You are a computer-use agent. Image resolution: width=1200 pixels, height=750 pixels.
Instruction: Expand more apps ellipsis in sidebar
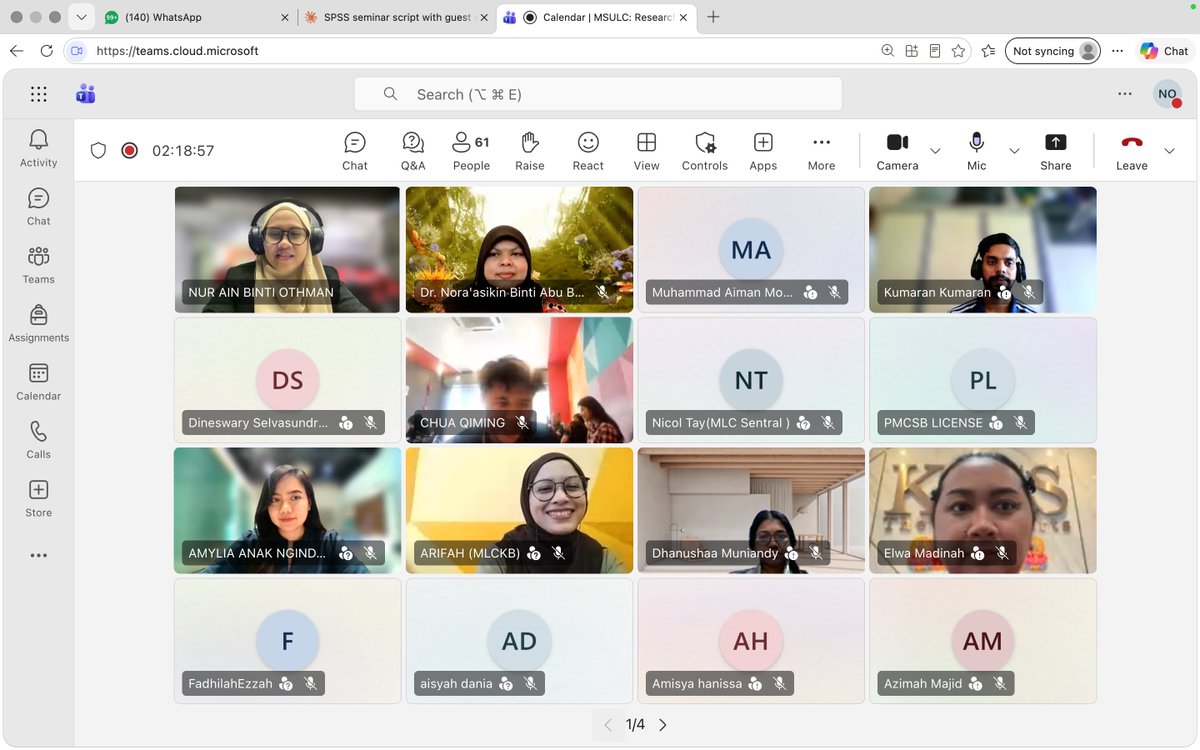[39, 556]
